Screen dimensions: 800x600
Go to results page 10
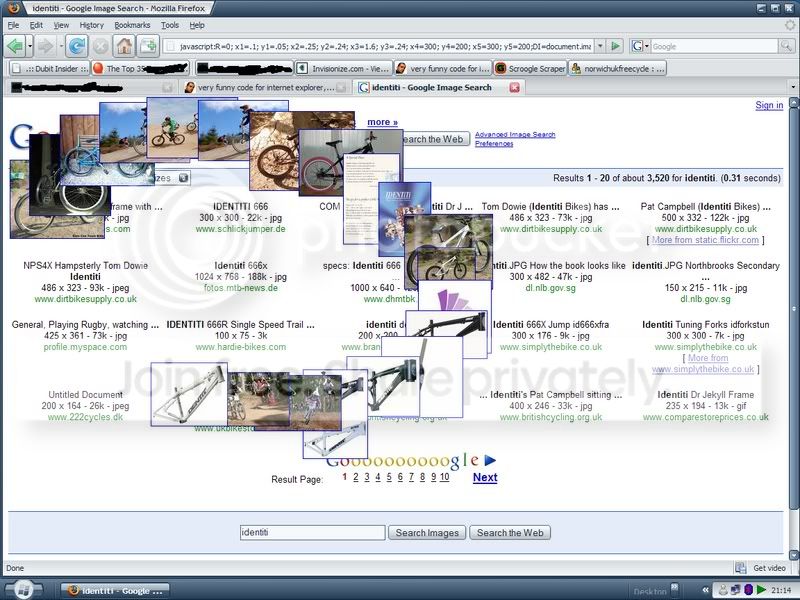444,477
